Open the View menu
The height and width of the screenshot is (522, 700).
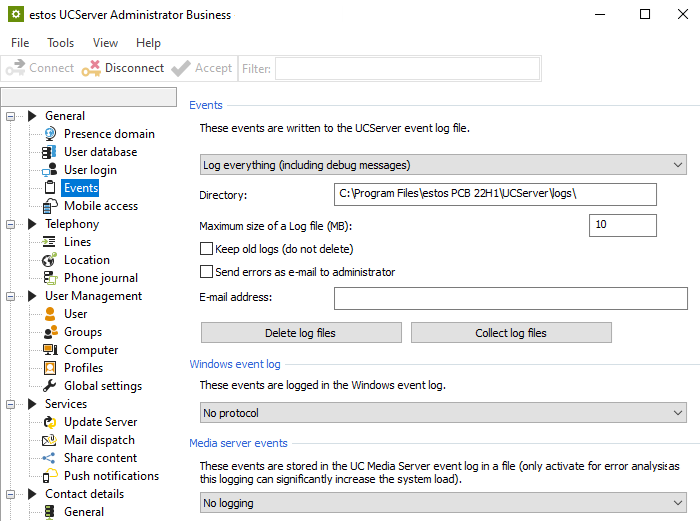pyautogui.click(x=105, y=43)
